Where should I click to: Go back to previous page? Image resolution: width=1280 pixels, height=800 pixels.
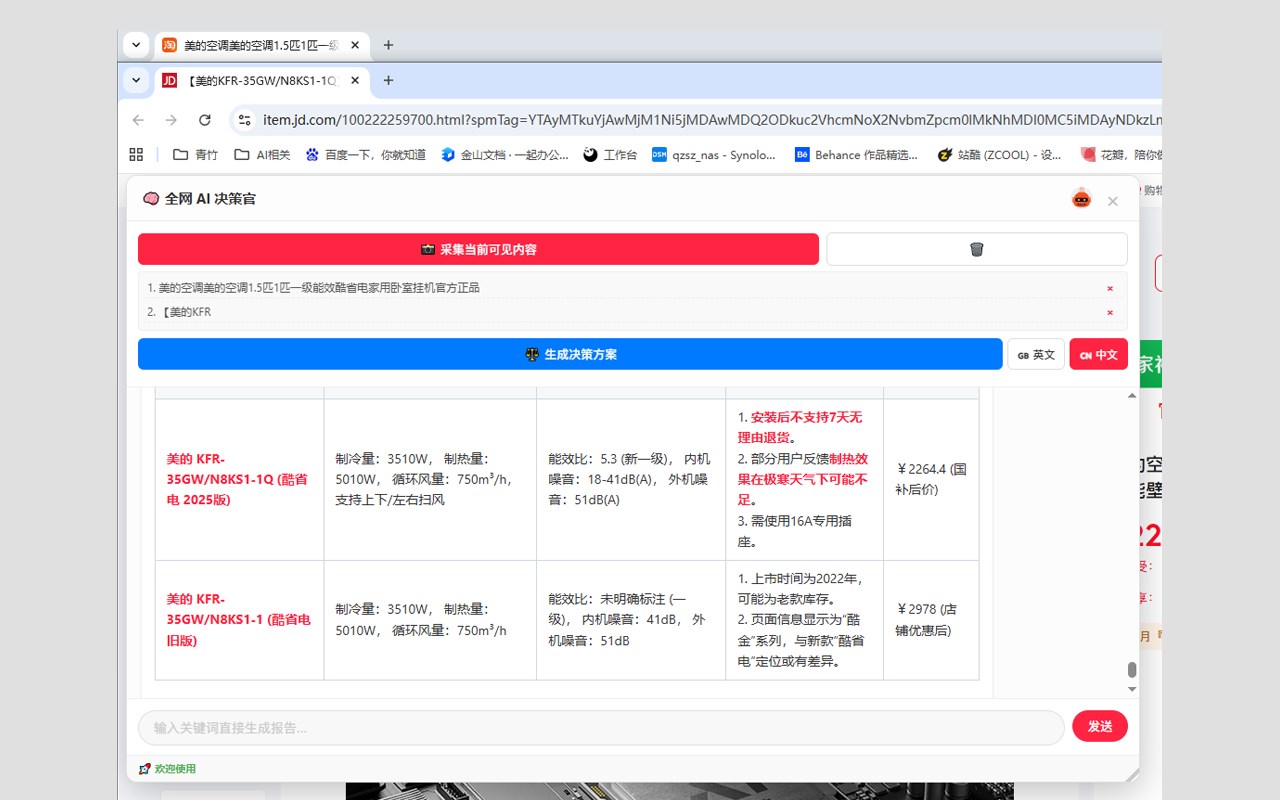click(x=138, y=120)
